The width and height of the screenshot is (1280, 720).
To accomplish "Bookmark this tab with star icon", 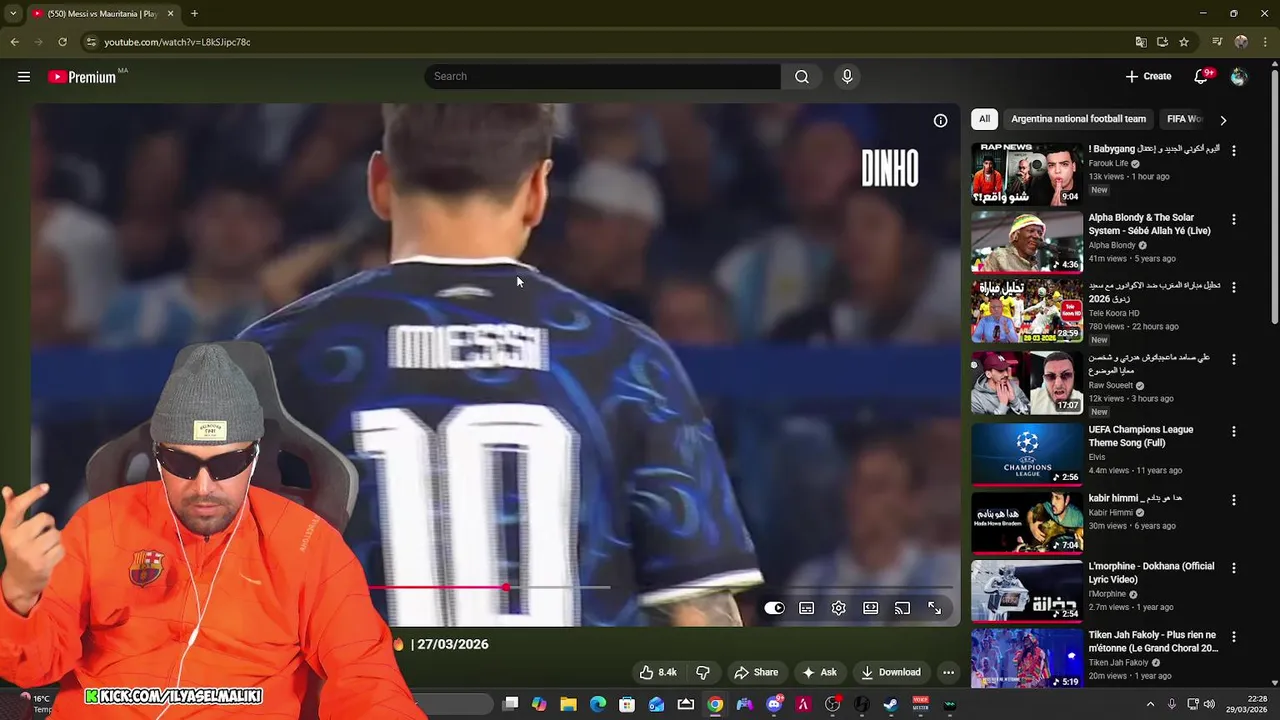I will (1184, 42).
